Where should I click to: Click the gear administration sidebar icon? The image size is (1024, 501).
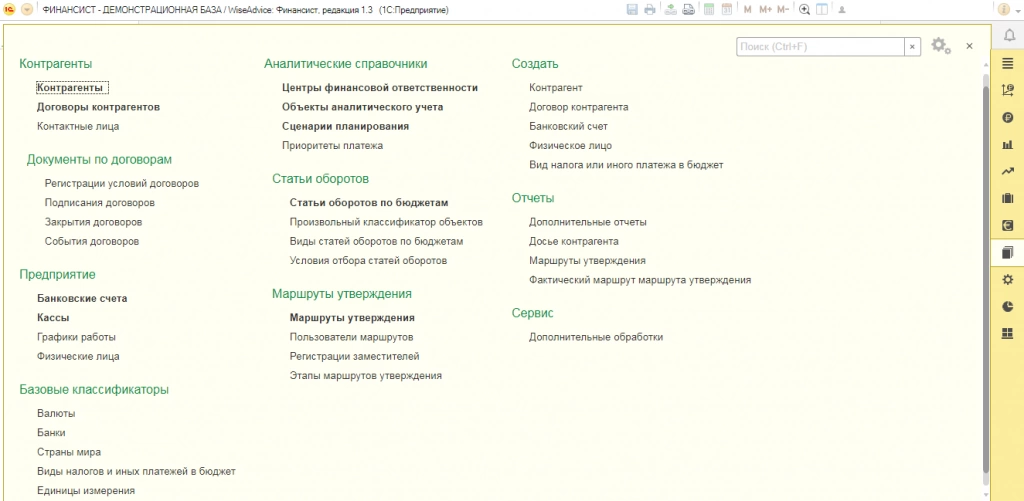click(x=1008, y=280)
